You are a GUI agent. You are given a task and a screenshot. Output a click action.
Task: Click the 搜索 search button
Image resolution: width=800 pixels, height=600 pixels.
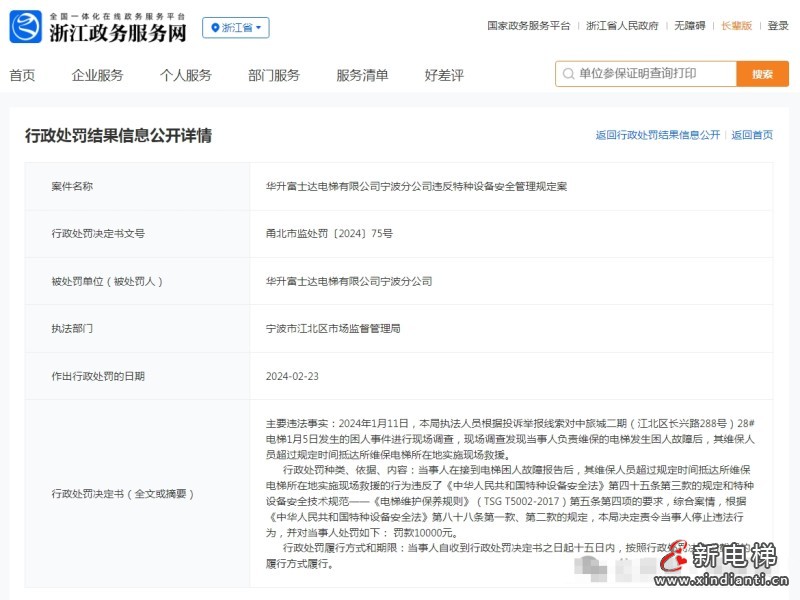(x=762, y=73)
